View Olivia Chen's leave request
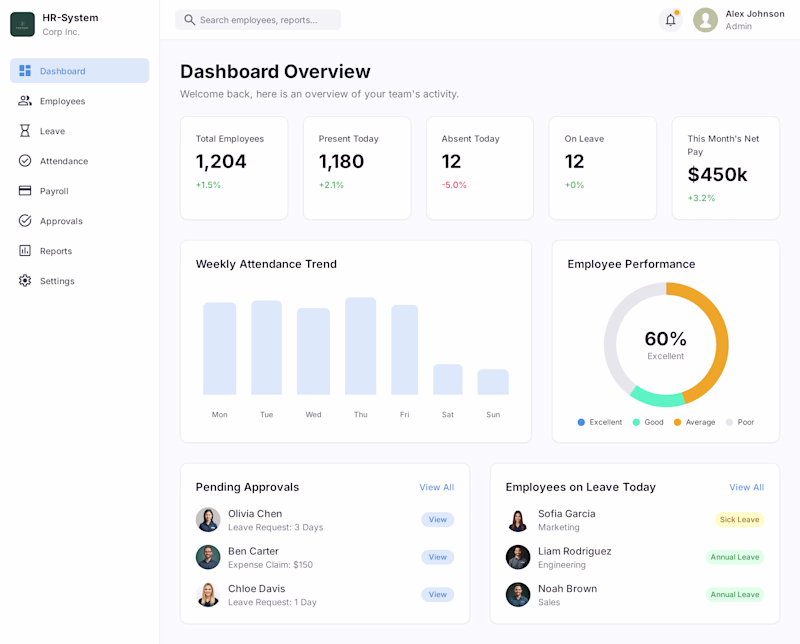Viewport: 800px width, 644px height. click(438, 519)
